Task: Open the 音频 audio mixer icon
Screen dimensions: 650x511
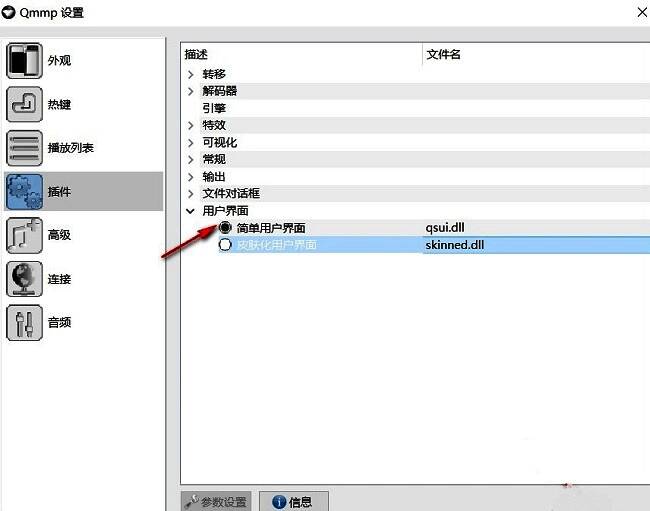Action: [24, 322]
